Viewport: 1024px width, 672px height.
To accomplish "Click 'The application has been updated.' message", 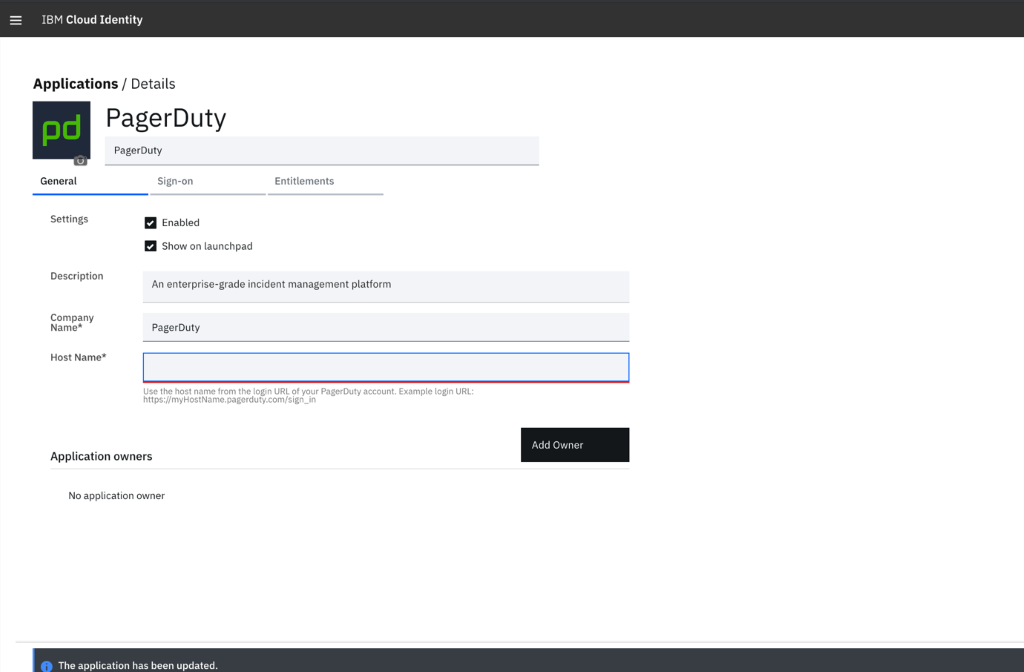I will pos(138,665).
